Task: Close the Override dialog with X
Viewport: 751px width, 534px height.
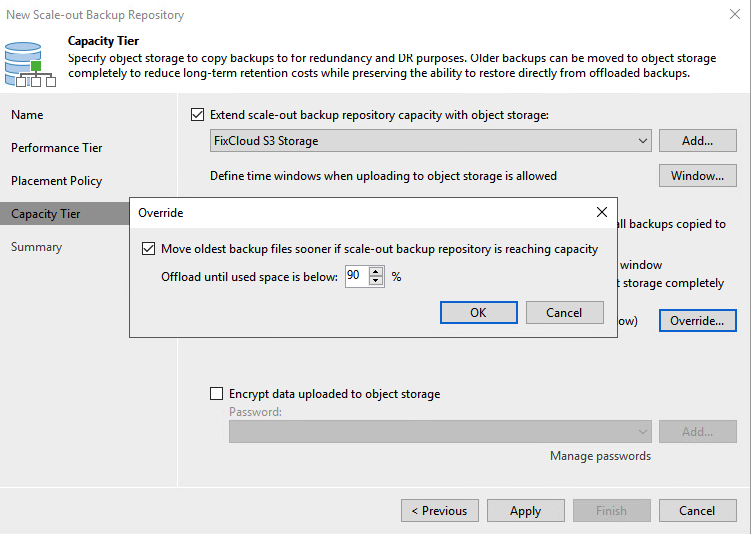Action: point(602,212)
